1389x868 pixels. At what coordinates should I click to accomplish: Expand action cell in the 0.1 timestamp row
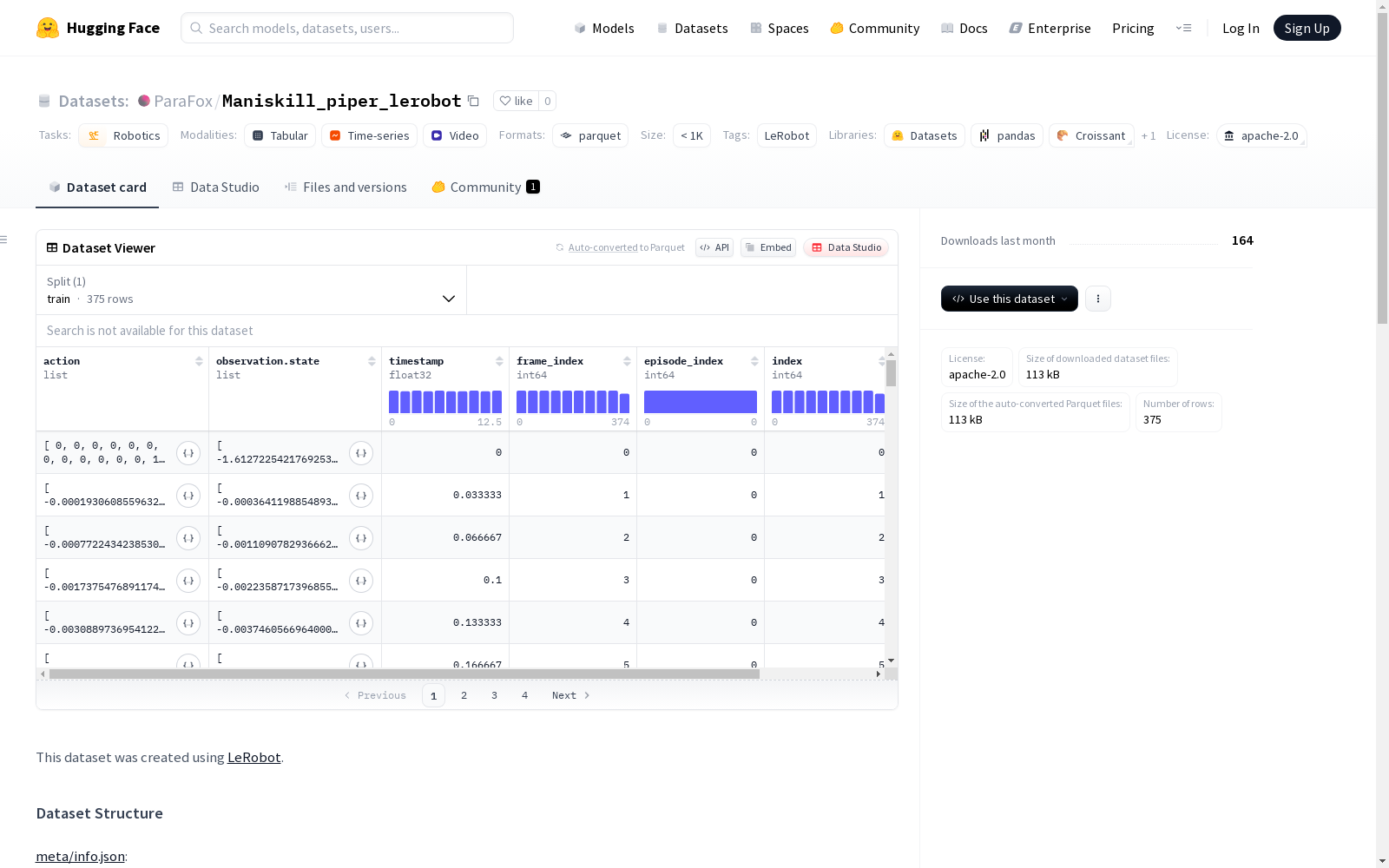tap(188, 581)
